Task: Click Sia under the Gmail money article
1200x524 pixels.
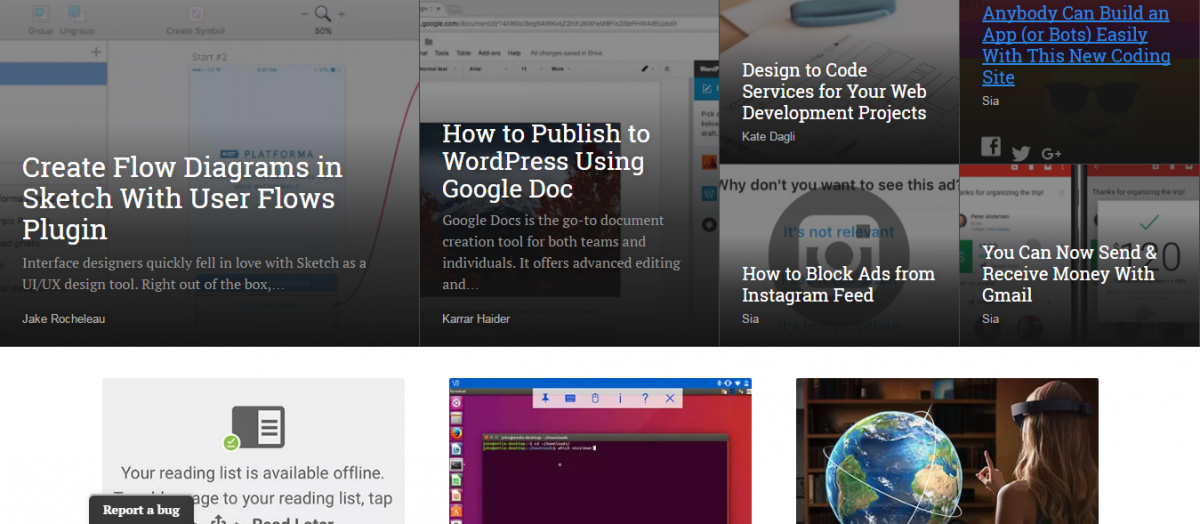Action: pos(990,319)
